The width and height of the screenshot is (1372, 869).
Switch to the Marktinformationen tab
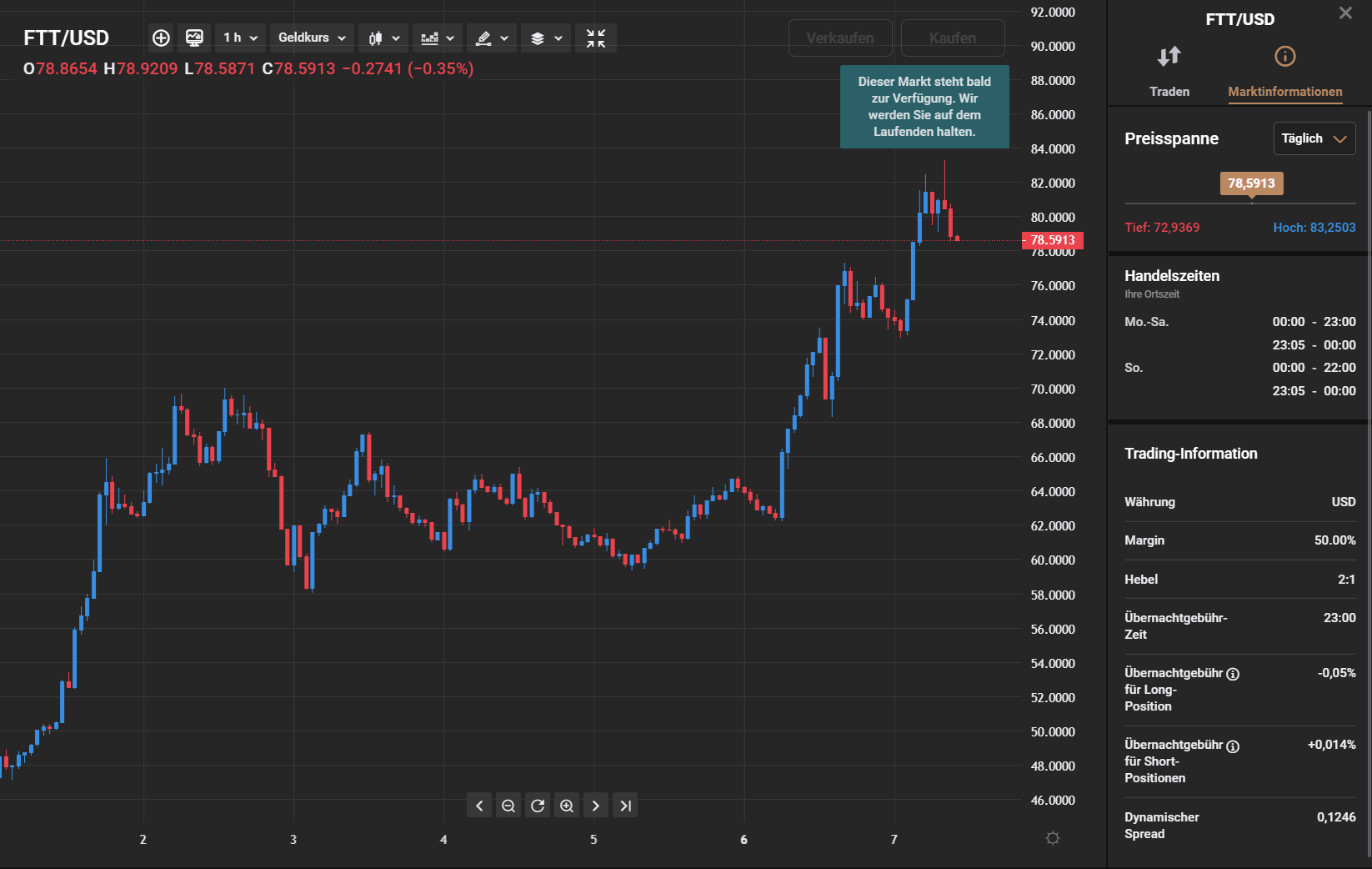coord(1284,92)
